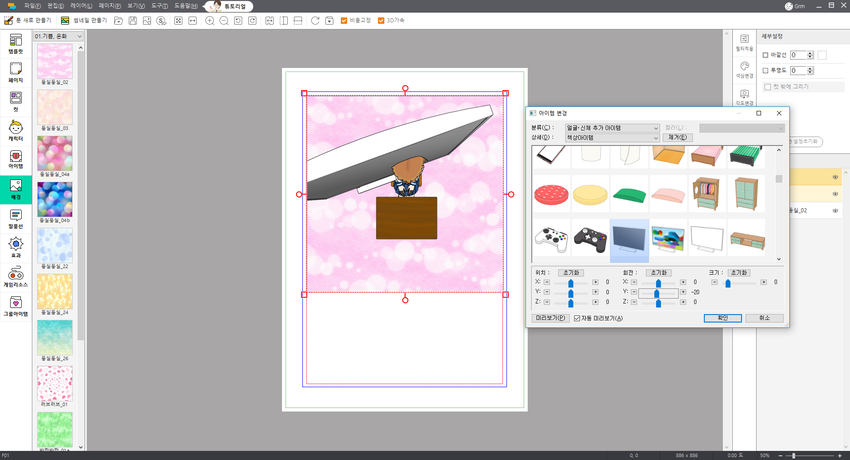Enable the 바깥선 checkbox
The width and height of the screenshot is (850, 460).
point(765,55)
